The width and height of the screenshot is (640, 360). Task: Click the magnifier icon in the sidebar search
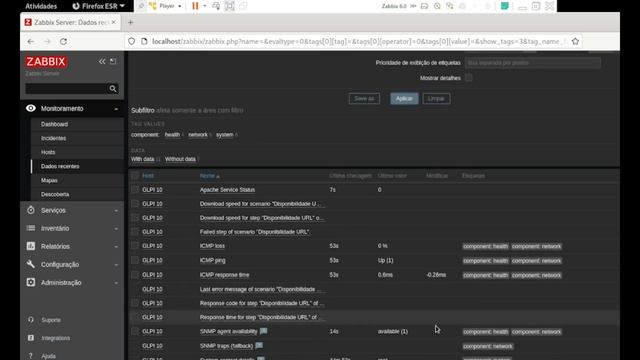pos(113,89)
